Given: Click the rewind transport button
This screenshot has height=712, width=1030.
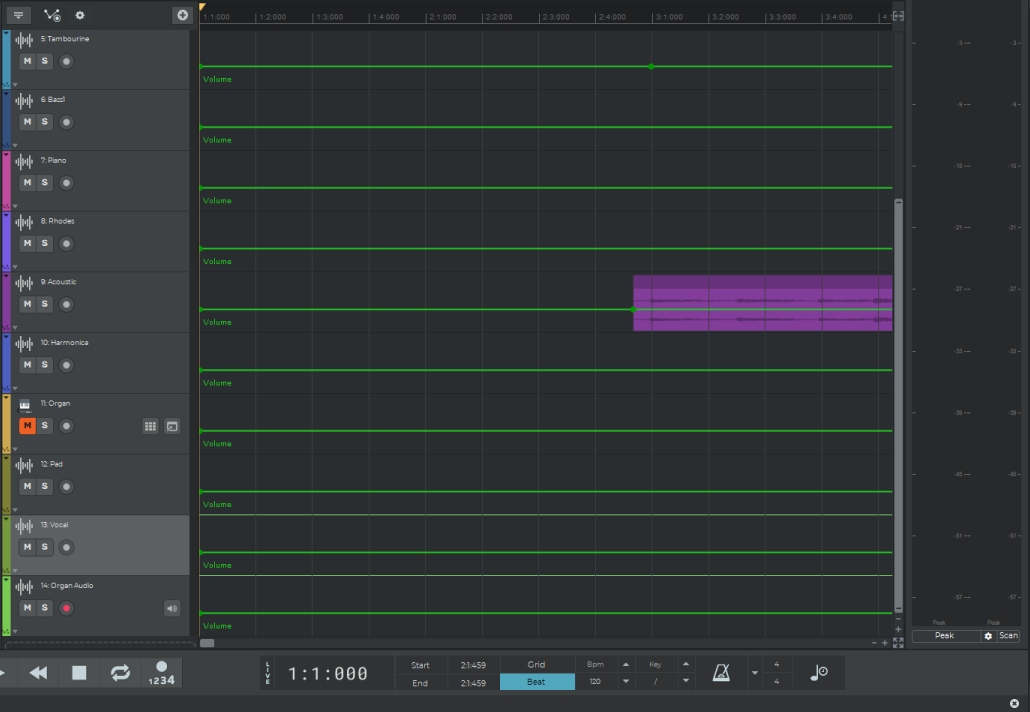Looking at the screenshot, I should click(38, 673).
